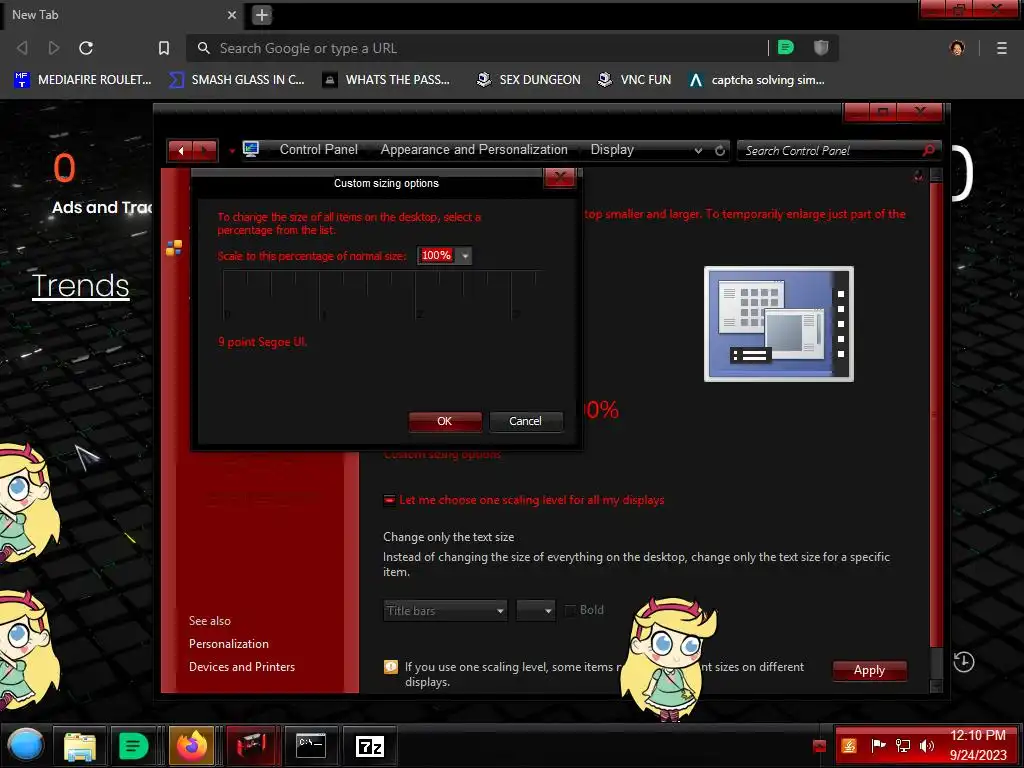1024x768 pixels.
Task: Bookmark the current page
Action: click(x=163, y=48)
